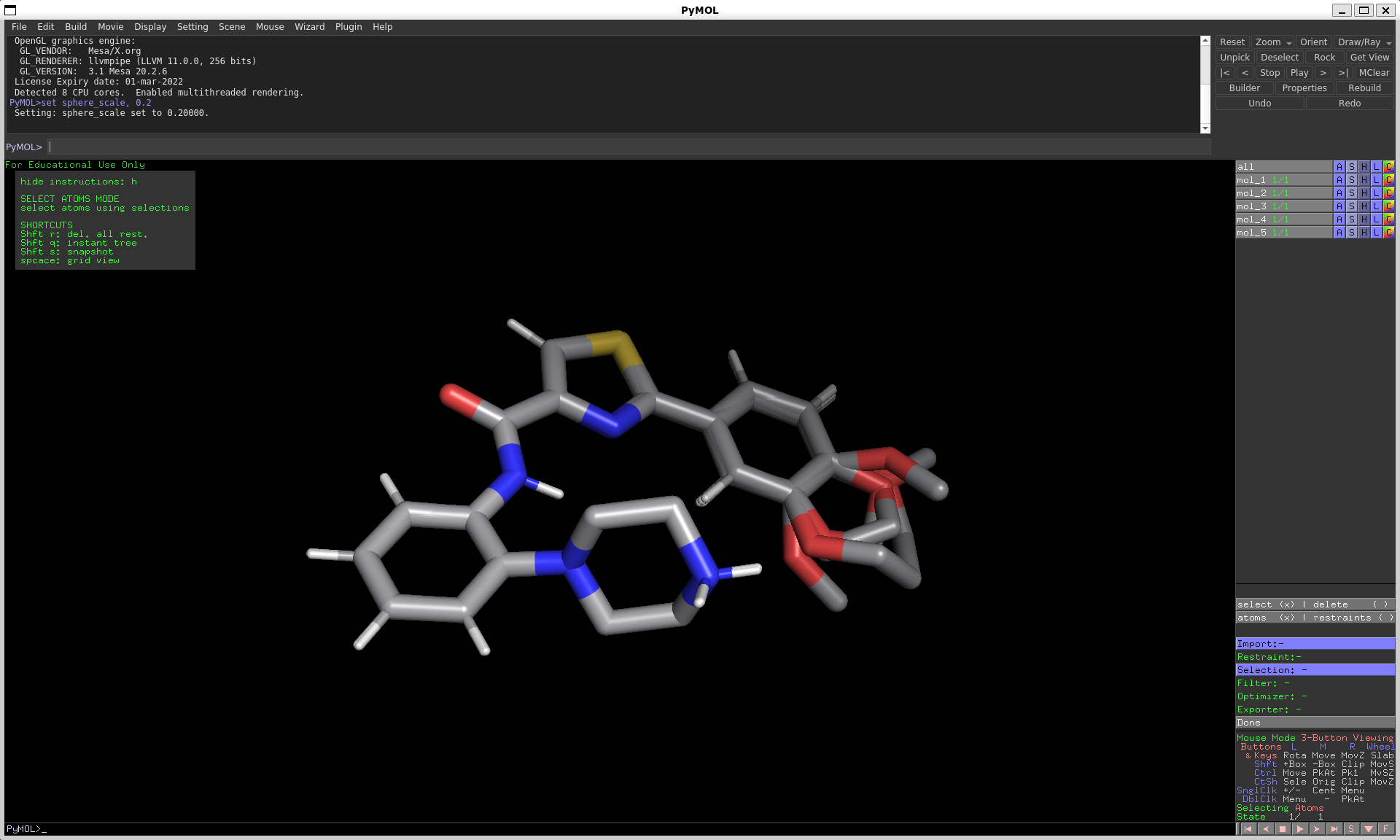
Task: Open Label menu for object all
Action: coord(1377,167)
